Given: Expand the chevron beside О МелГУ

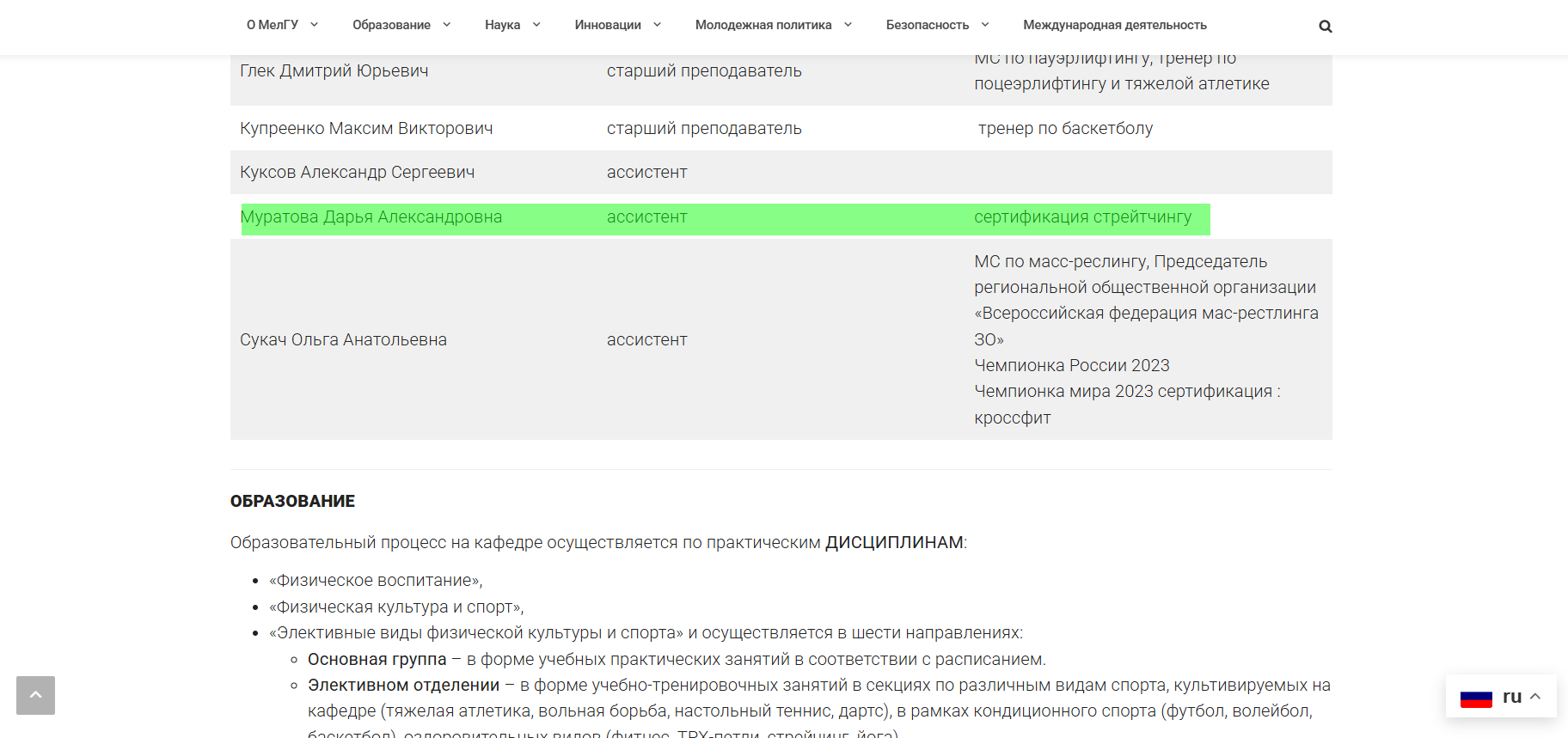Looking at the screenshot, I should pyautogui.click(x=315, y=25).
